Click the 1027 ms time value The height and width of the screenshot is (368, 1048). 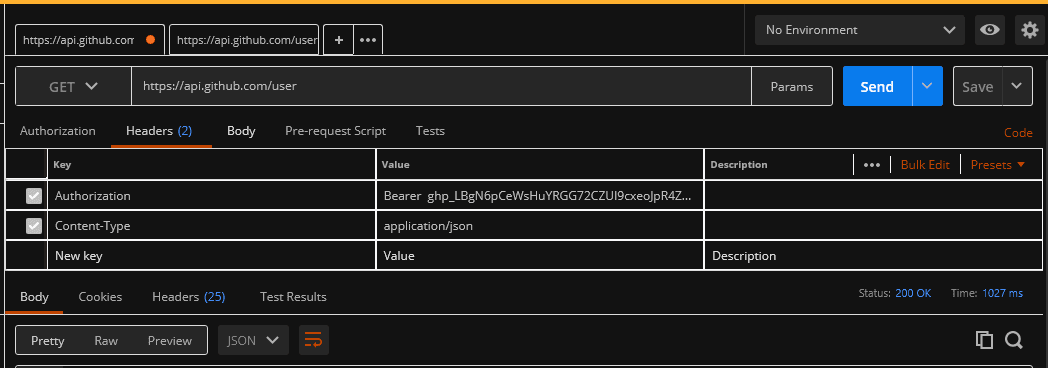pyautogui.click(x=1003, y=293)
